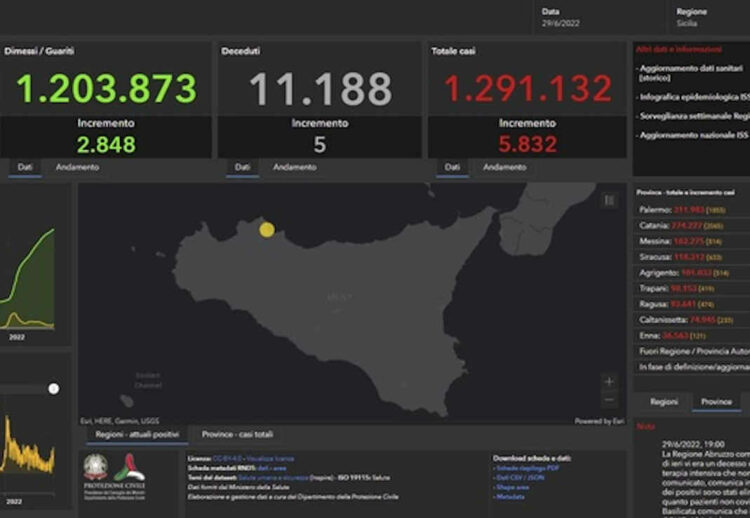Open the map legend icon
This screenshot has height=518, width=750.
coord(609,200)
